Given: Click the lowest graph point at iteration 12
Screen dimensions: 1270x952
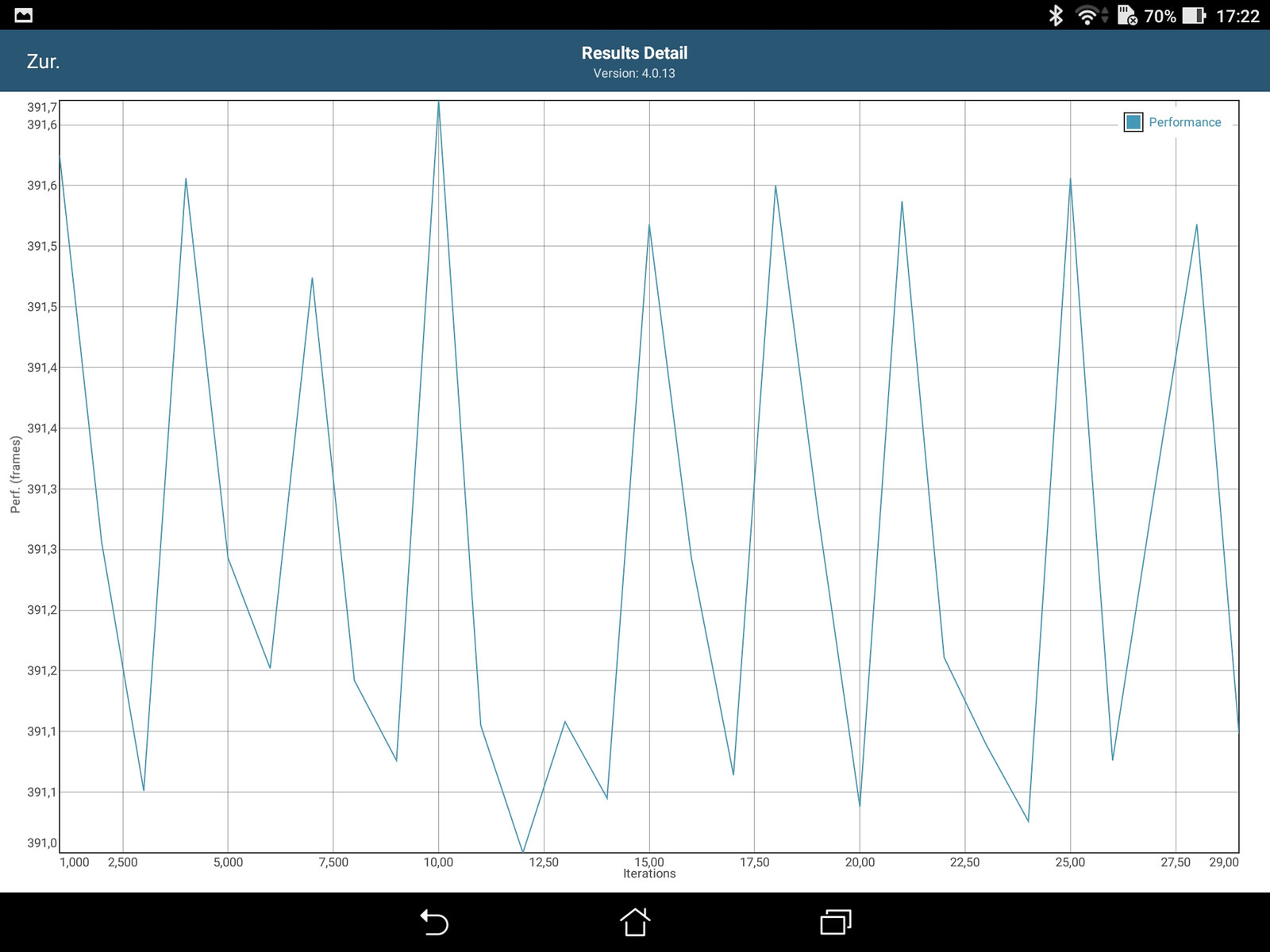Looking at the screenshot, I should (x=522, y=851).
